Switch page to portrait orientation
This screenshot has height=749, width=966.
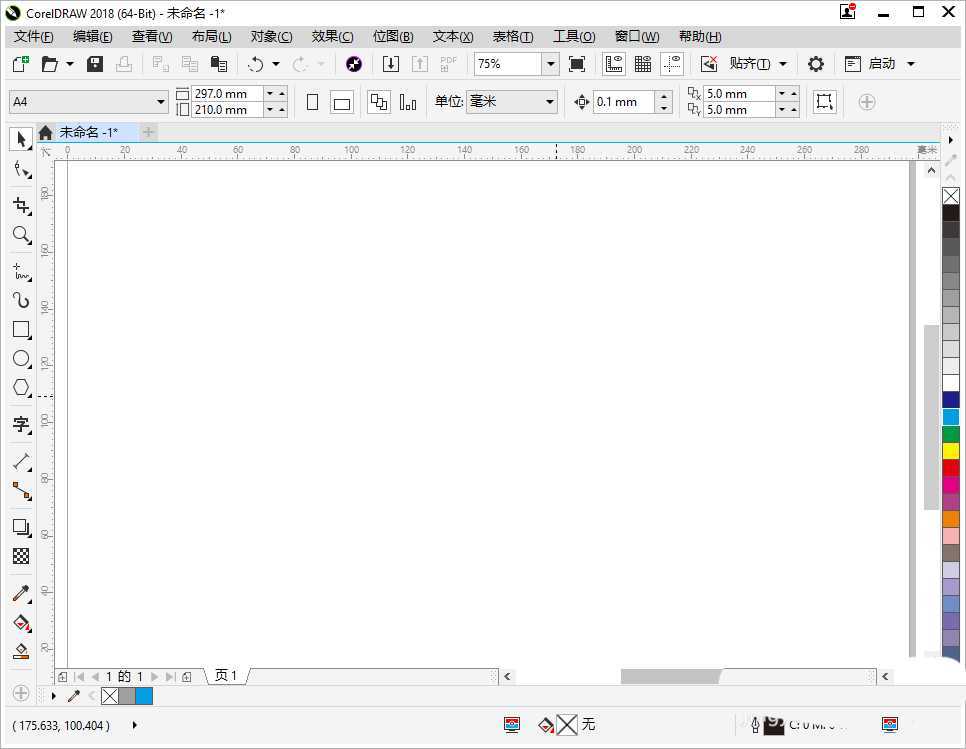point(312,102)
